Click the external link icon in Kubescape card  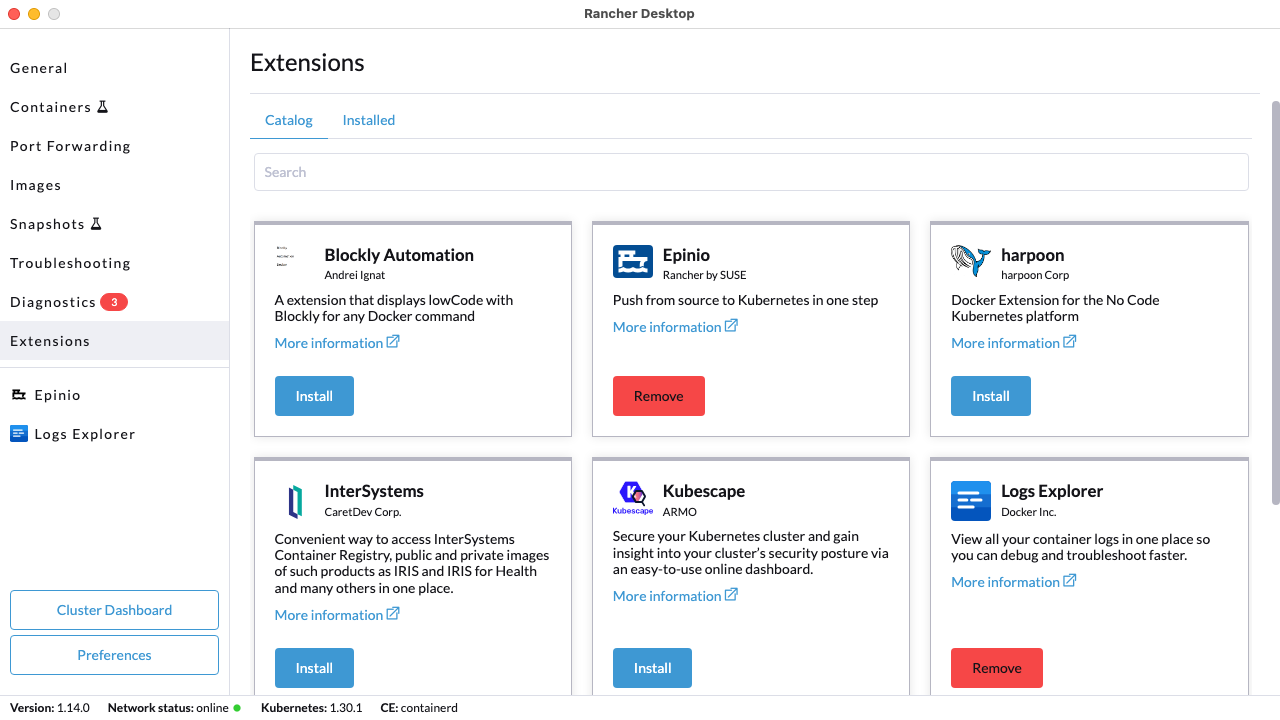tap(731, 595)
